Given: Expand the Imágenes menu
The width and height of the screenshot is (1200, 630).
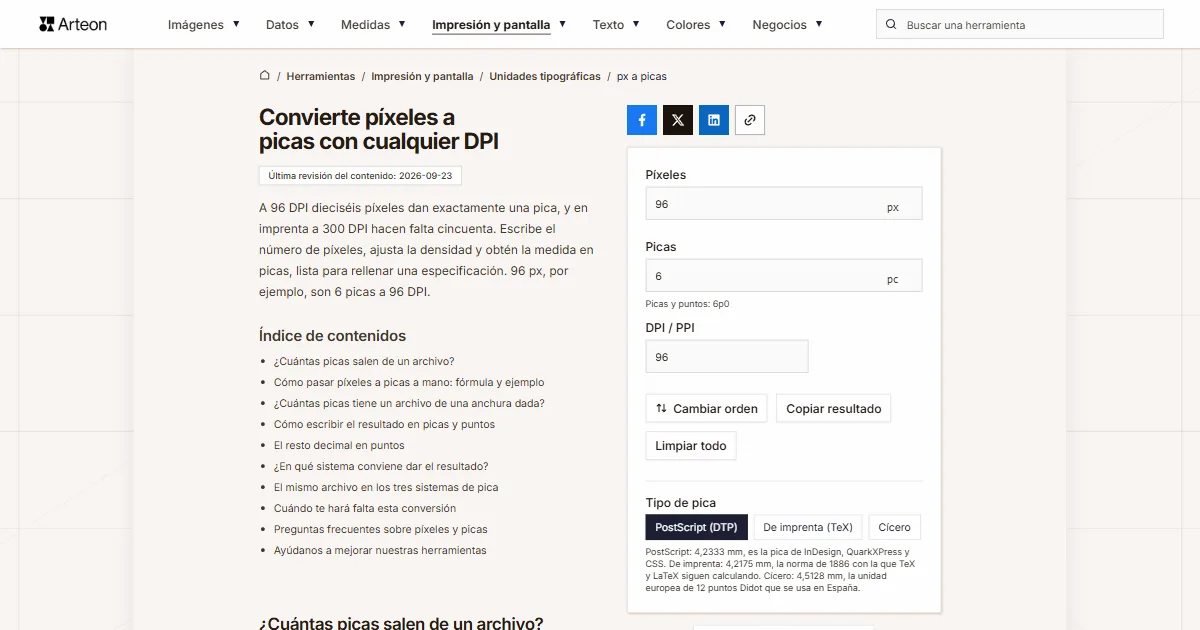Looking at the screenshot, I should pos(204,25).
